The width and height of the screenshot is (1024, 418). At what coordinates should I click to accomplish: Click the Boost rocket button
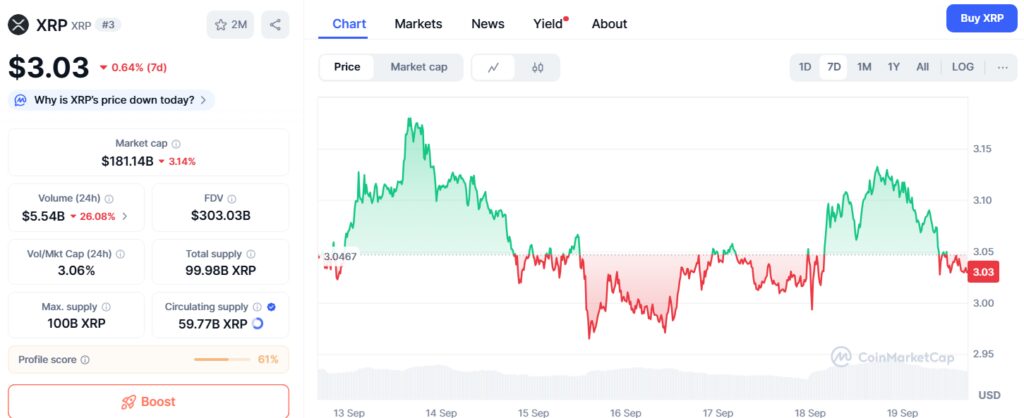tap(148, 401)
